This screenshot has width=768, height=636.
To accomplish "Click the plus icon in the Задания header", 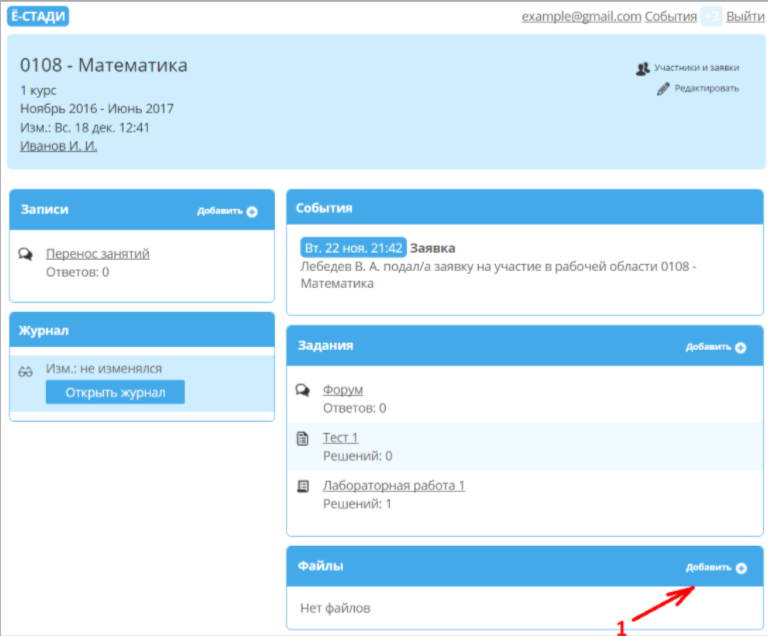I will (x=741, y=348).
